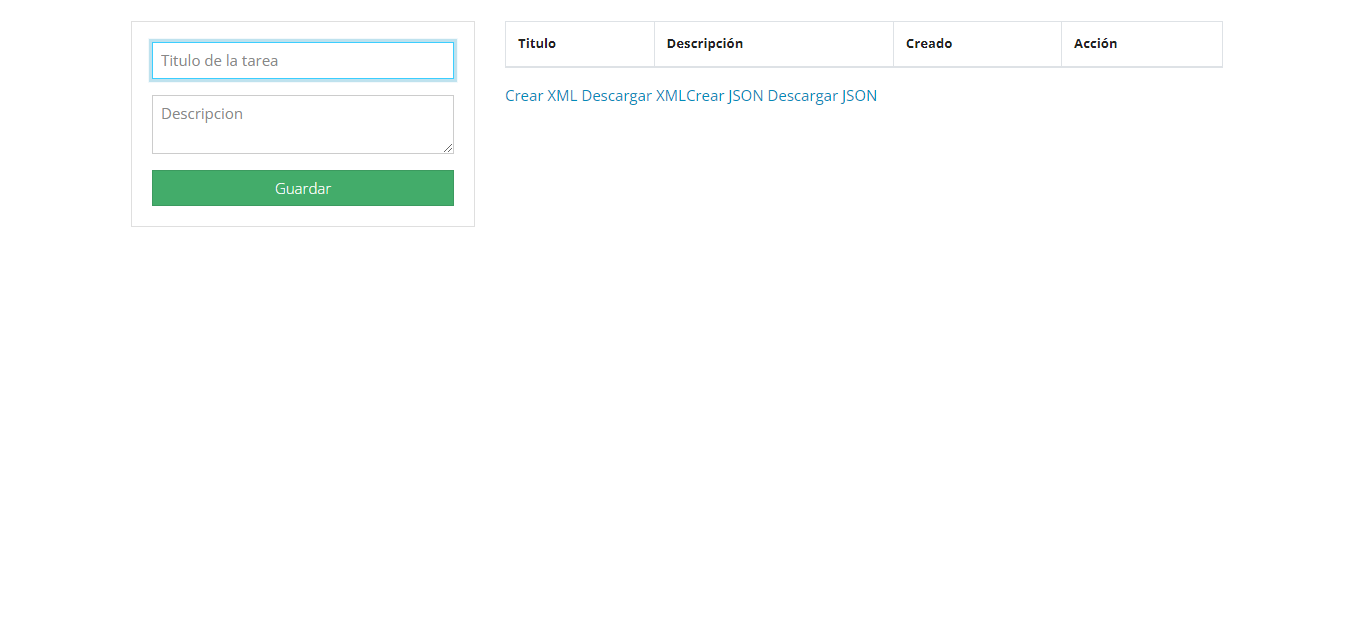Click the resize handle of the Descripcion box

click(449, 150)
